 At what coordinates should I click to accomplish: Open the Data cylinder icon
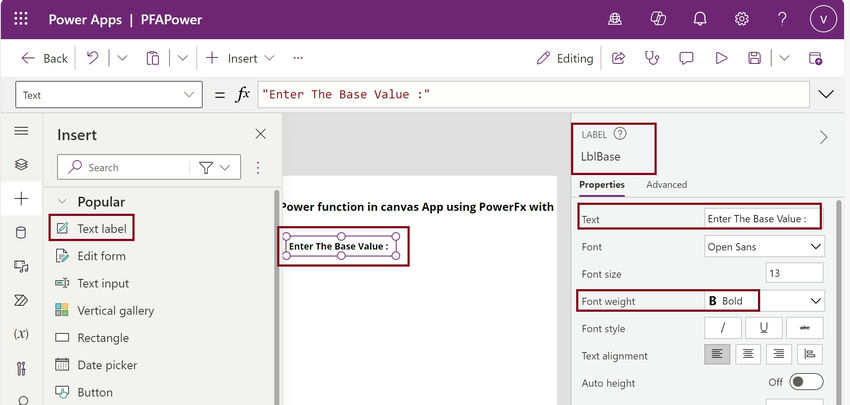pos(21,233)
